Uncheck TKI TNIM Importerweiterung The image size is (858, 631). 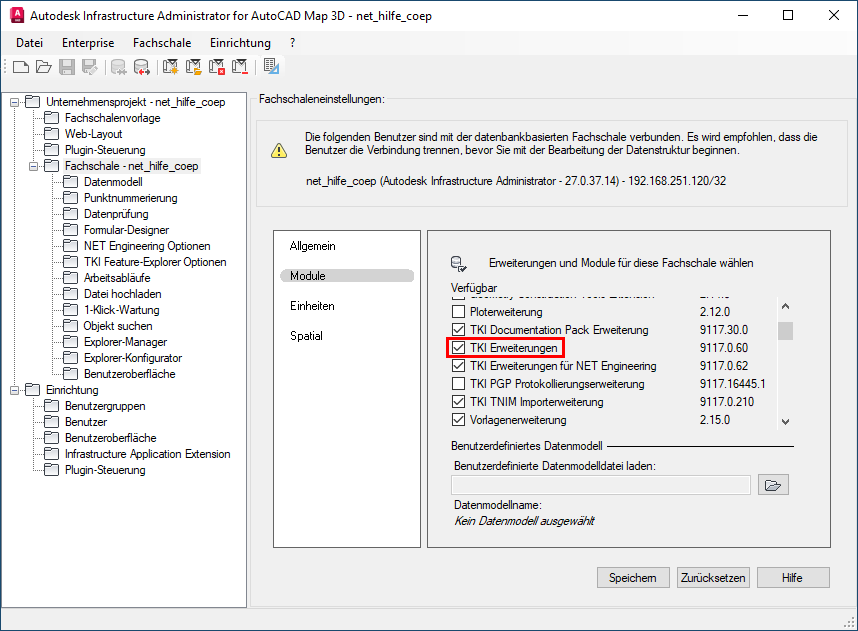point(459,402)
